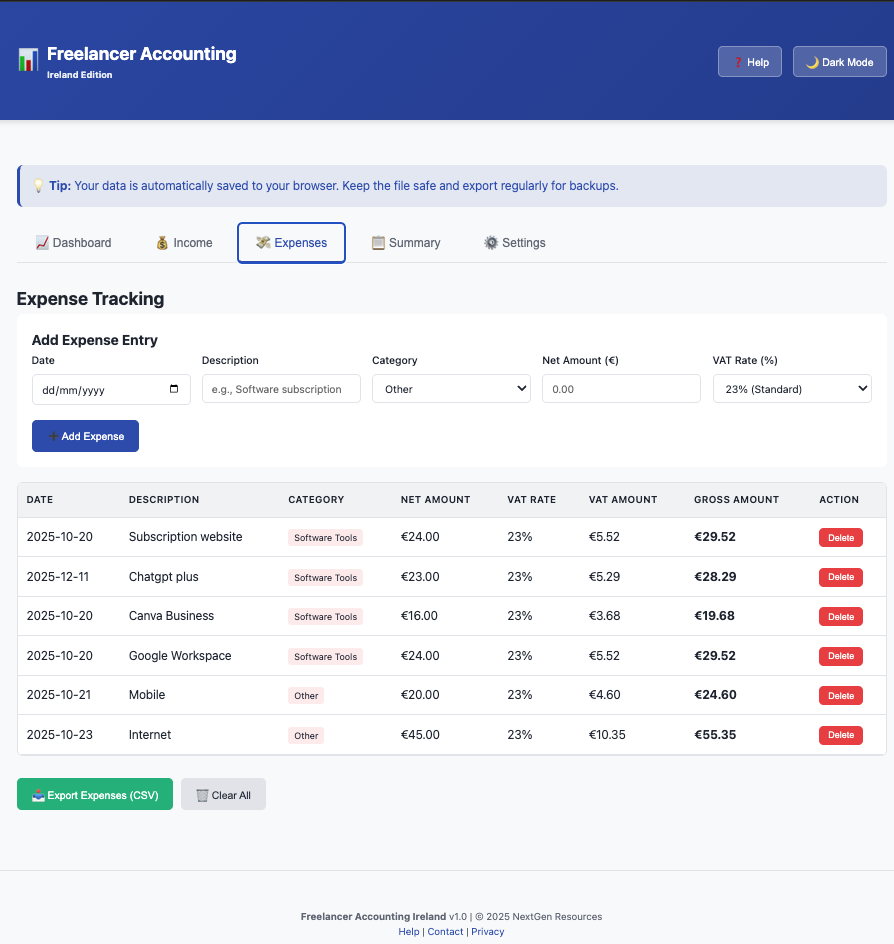Delete the Internet expense

[x=840, y=734]
